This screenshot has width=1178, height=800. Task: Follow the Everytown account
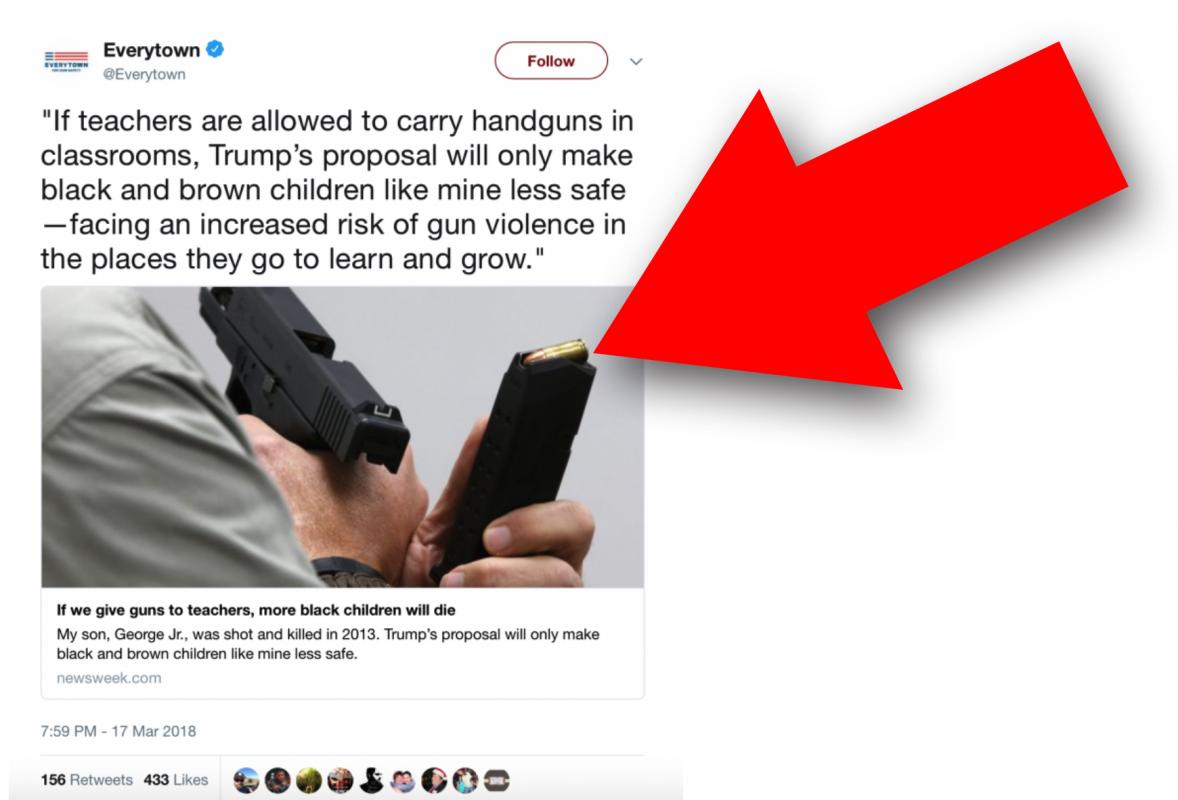point(551,61)
